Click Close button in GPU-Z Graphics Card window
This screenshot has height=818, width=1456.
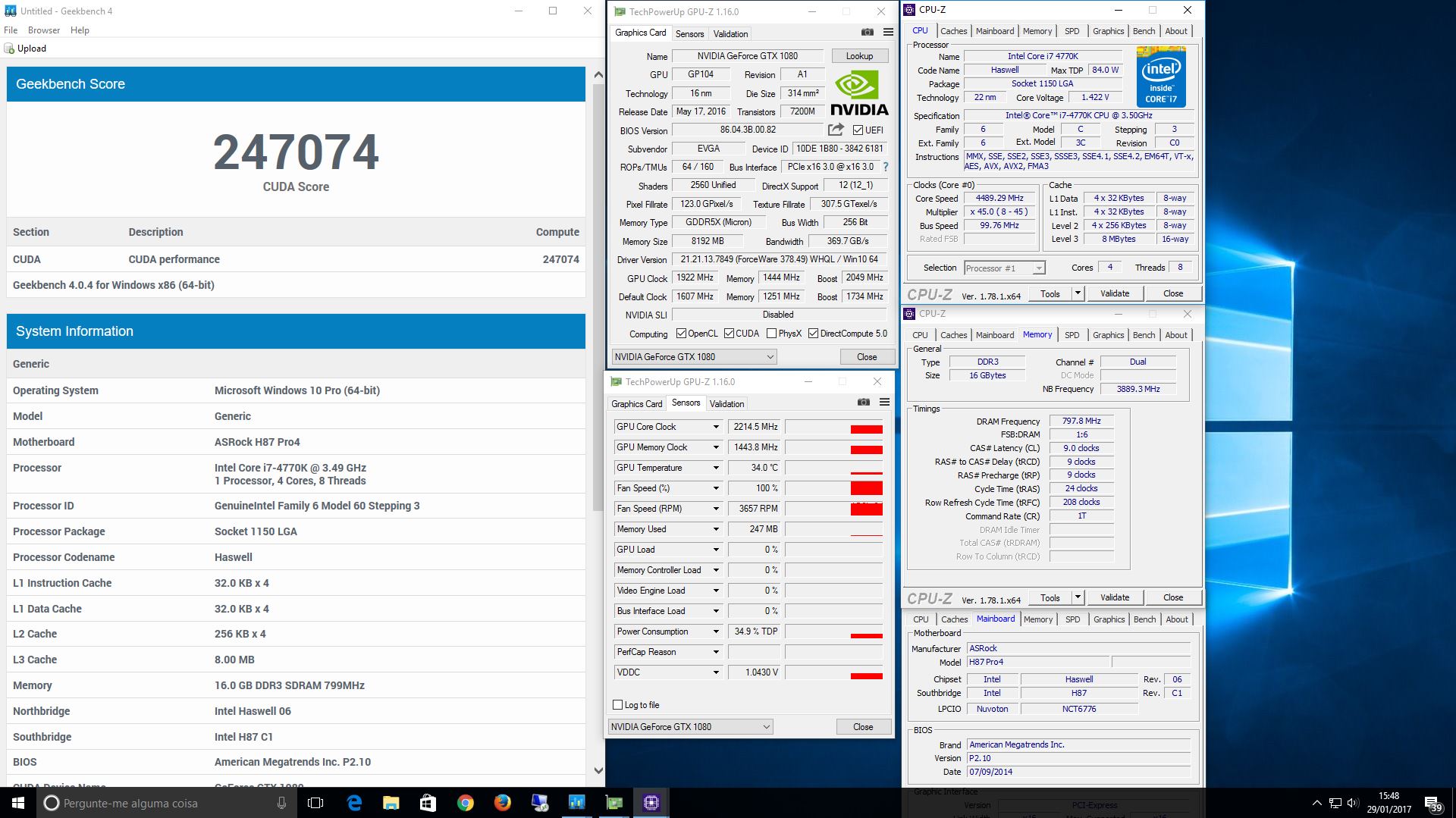coord(867,356)
